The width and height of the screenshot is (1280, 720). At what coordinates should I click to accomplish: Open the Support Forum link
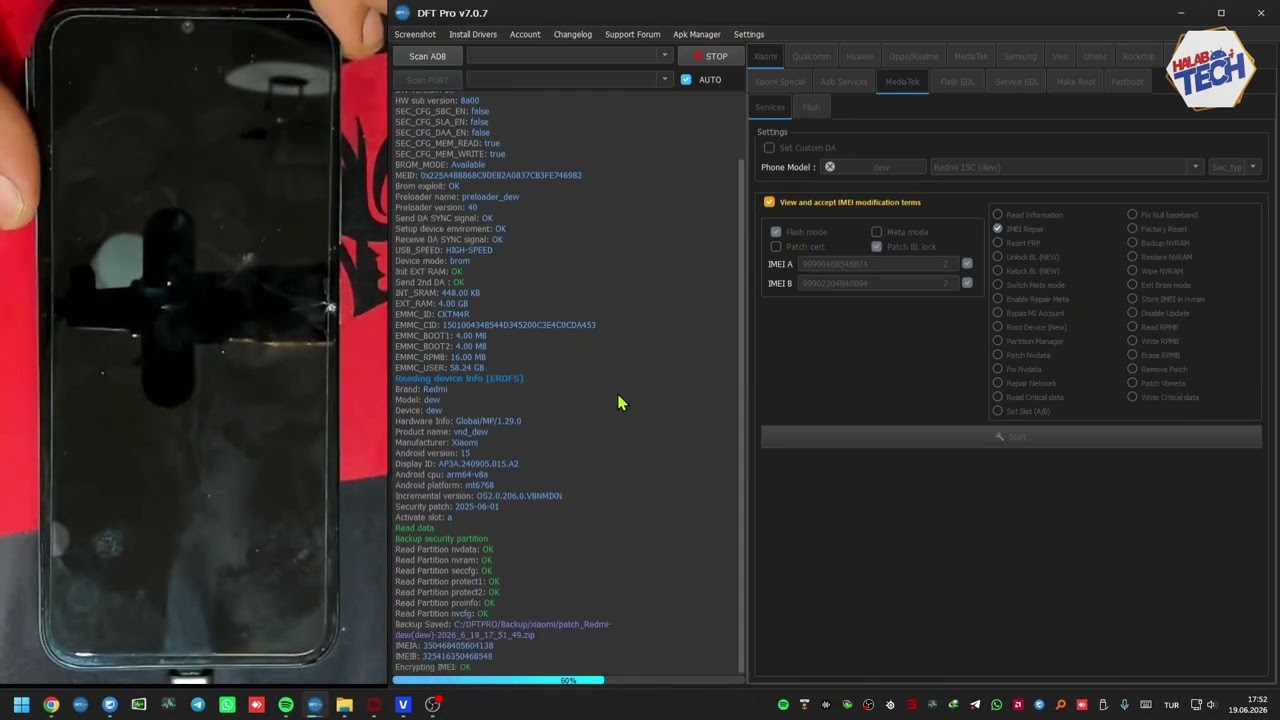[x=632, y=35]
